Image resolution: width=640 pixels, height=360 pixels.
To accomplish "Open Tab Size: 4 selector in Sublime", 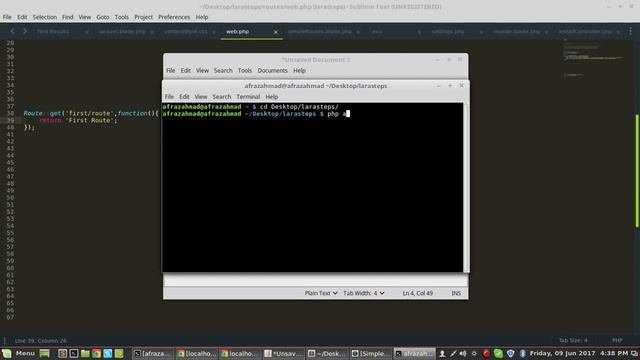I will pyautogui.click(x=573, y=340).
